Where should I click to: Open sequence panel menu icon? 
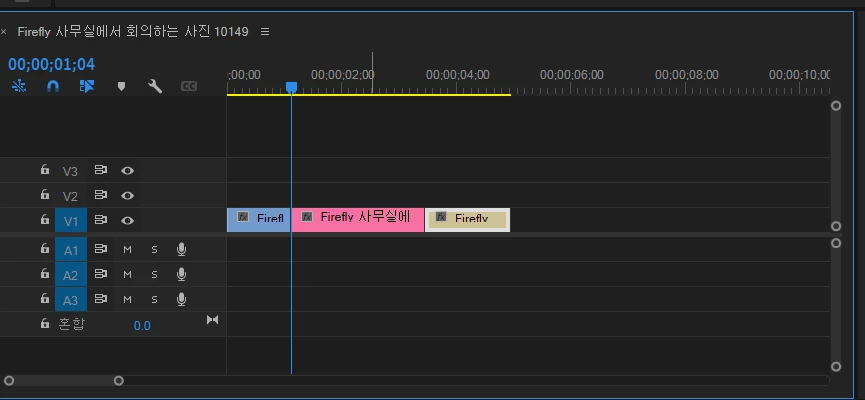(x=265, y=31)
